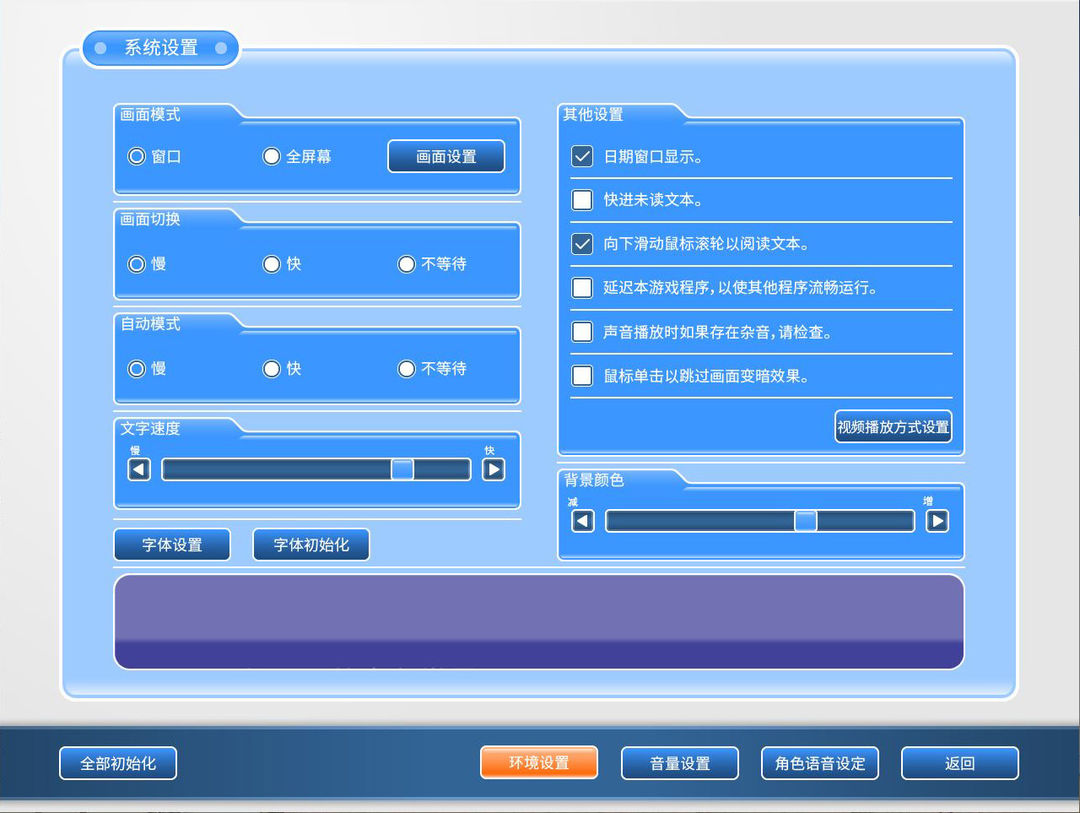This screenshot has height=813, width=1080.
Task: Select 全屏幕 display mode
Action: tap(271, 156)
